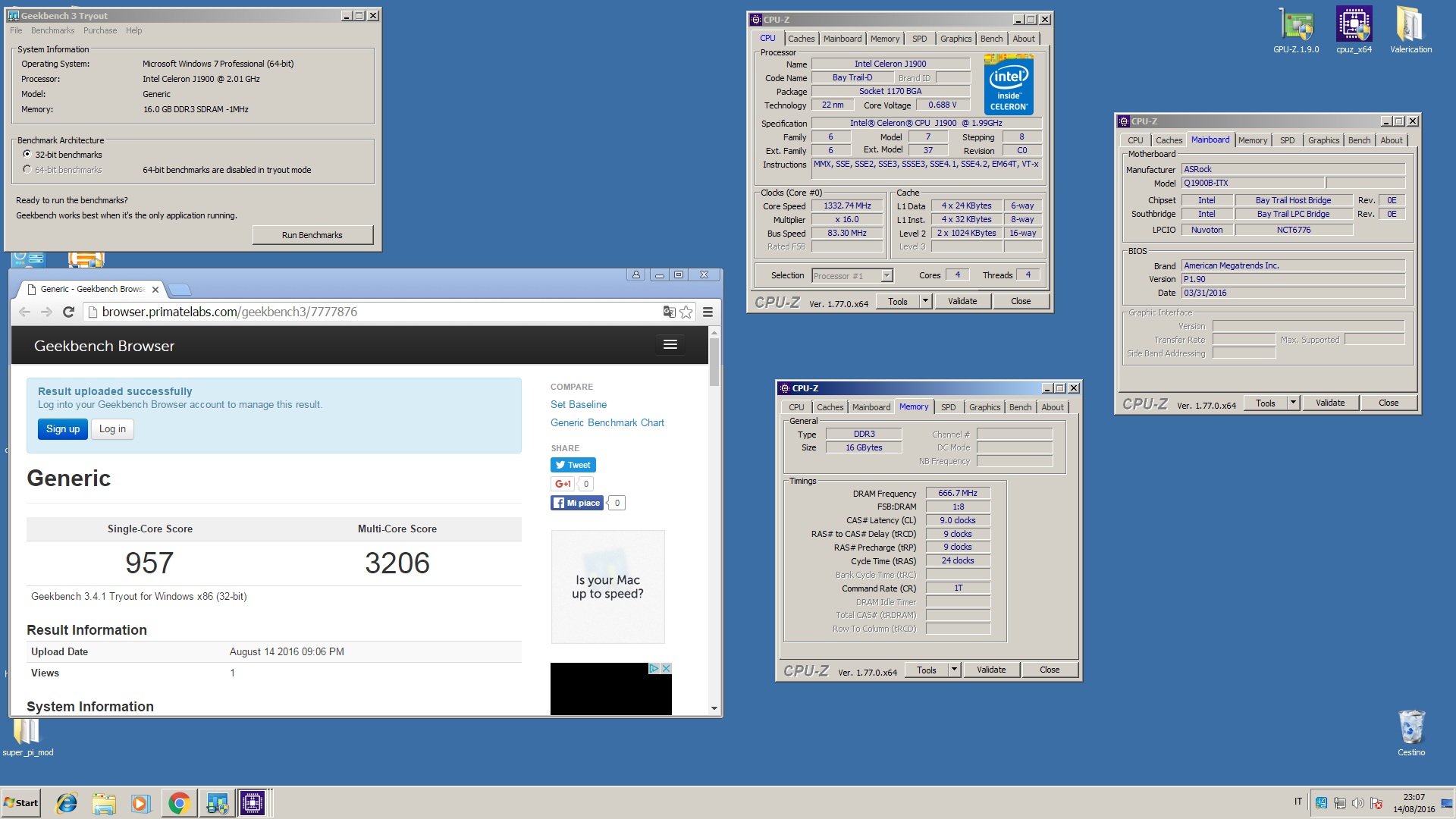Click the Tweet share button
1456x819 pixels.
(573, 465)
